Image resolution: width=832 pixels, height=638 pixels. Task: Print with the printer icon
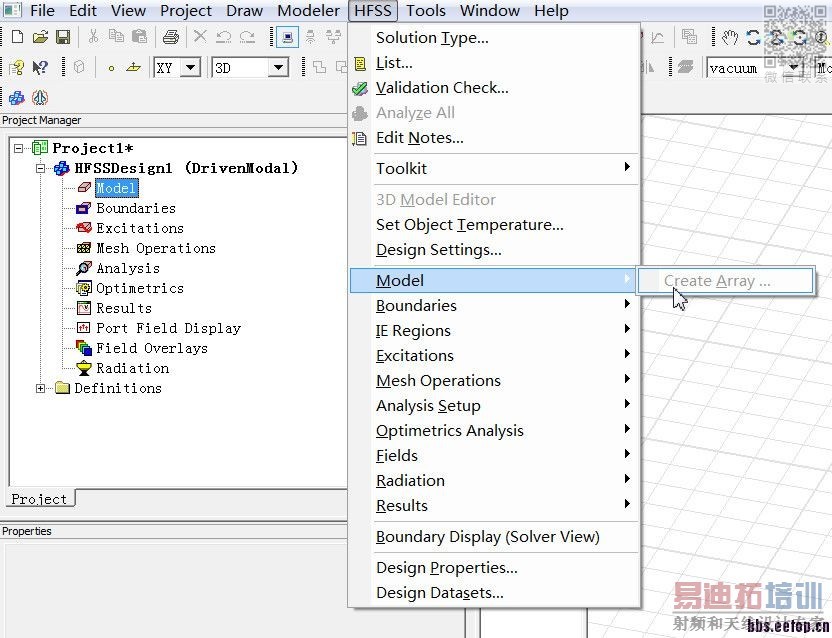pos(171,37)
